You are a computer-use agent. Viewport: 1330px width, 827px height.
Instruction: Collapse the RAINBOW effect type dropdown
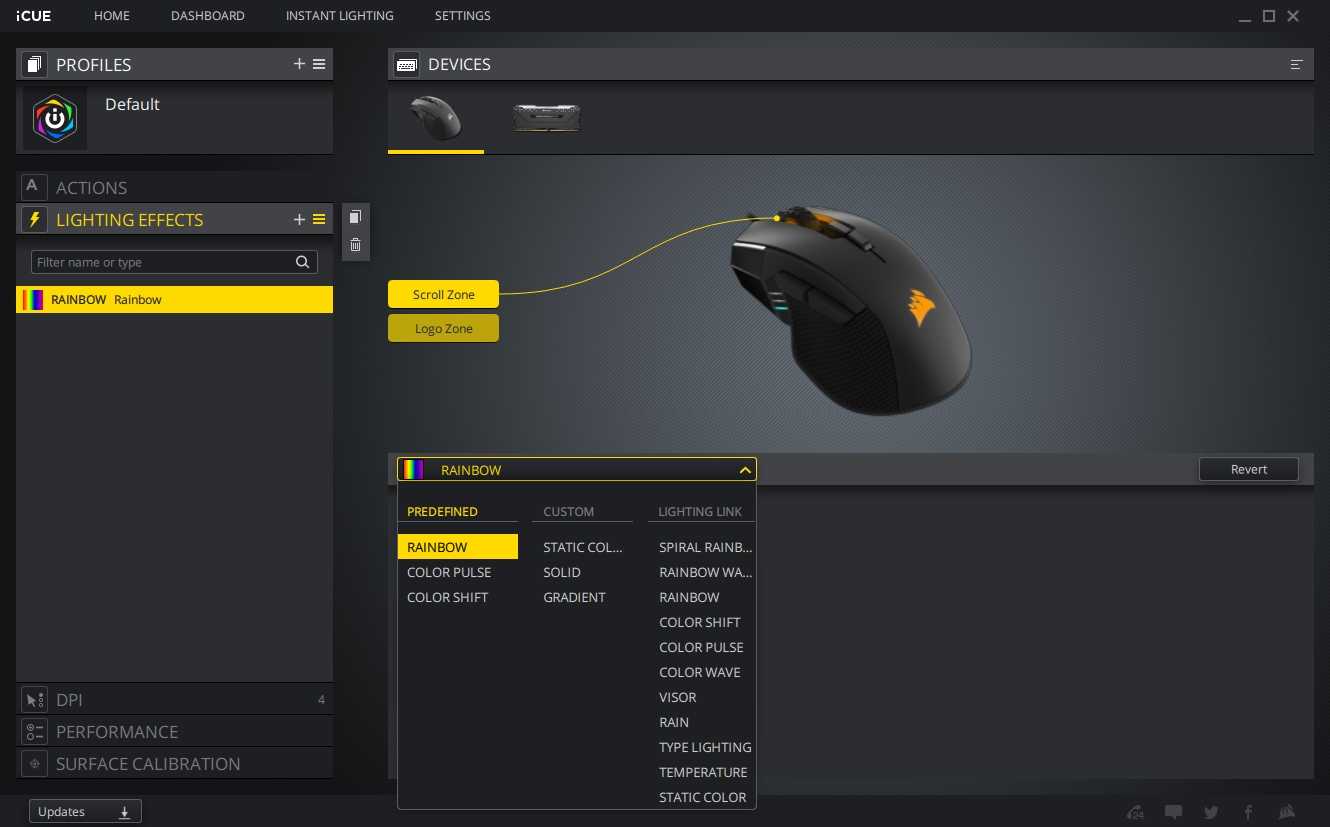[744, 470]
